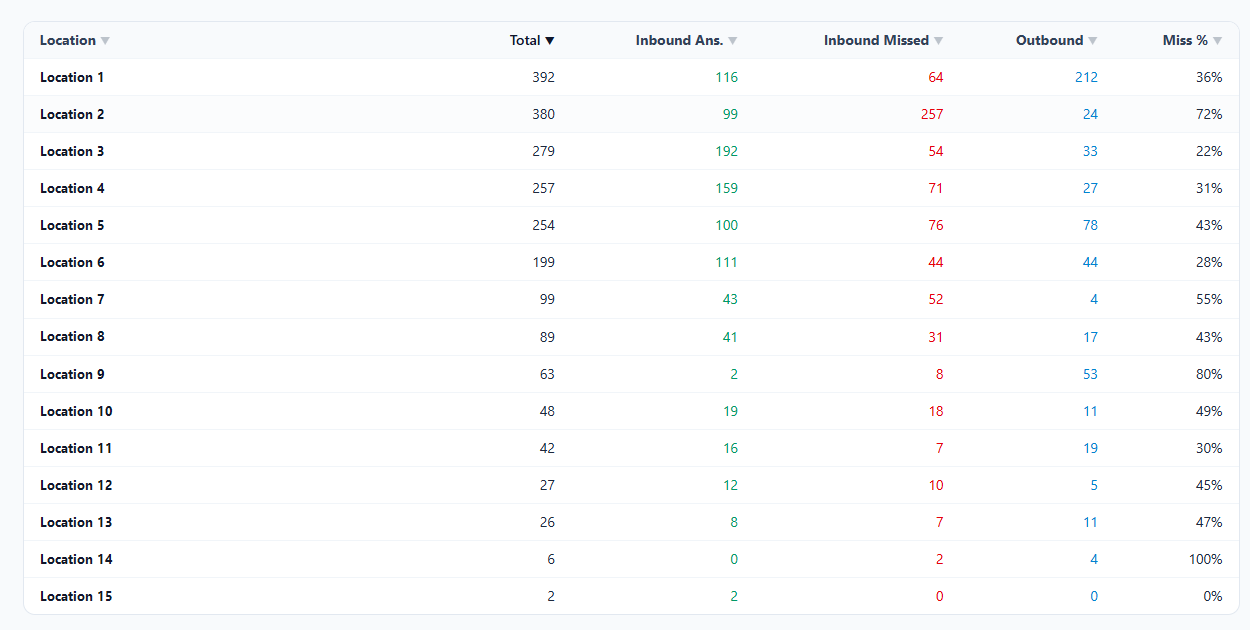Screen dimensions: 1250x630
Task: Sort by the Total column header
Action: 532,41
